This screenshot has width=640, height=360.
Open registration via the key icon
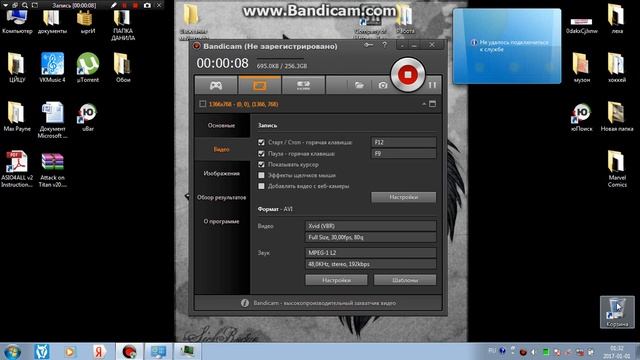click(x=368, y=45)
